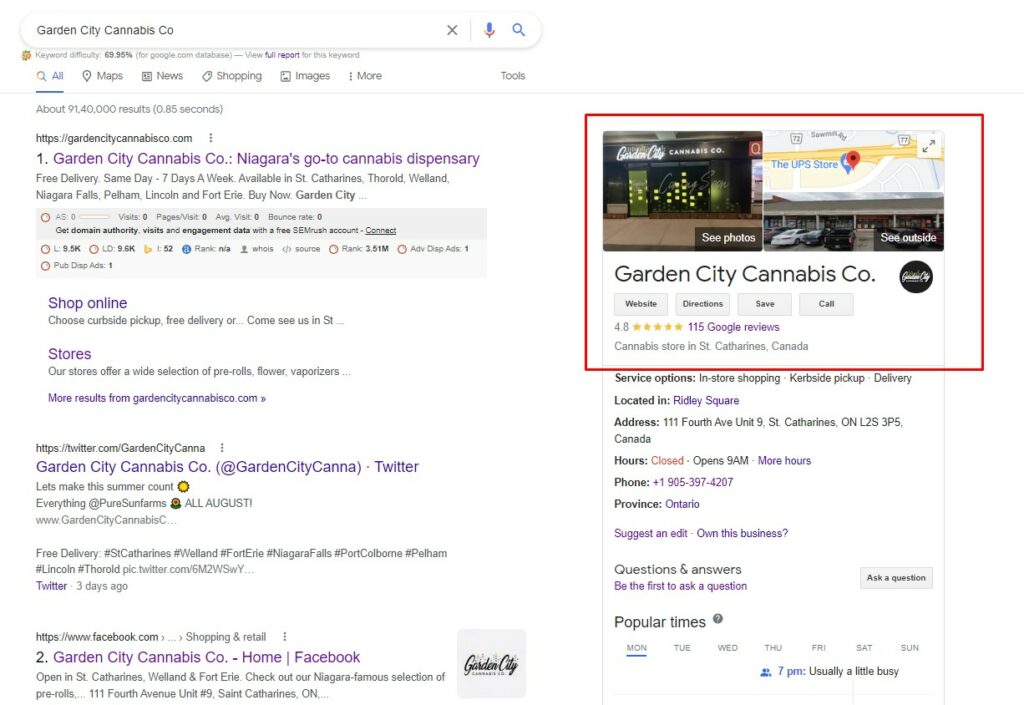View page source SEO toolbar item
The width and height of the screenshot is (1024, 705).
[x=301, y=249]
